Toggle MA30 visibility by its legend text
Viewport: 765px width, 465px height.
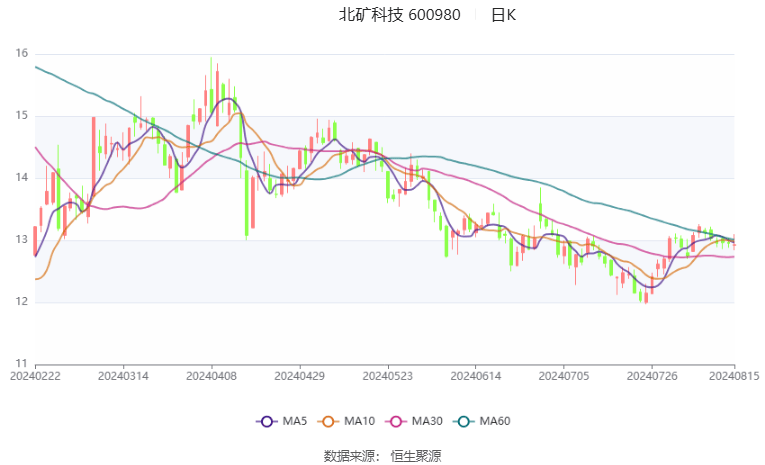428,421
